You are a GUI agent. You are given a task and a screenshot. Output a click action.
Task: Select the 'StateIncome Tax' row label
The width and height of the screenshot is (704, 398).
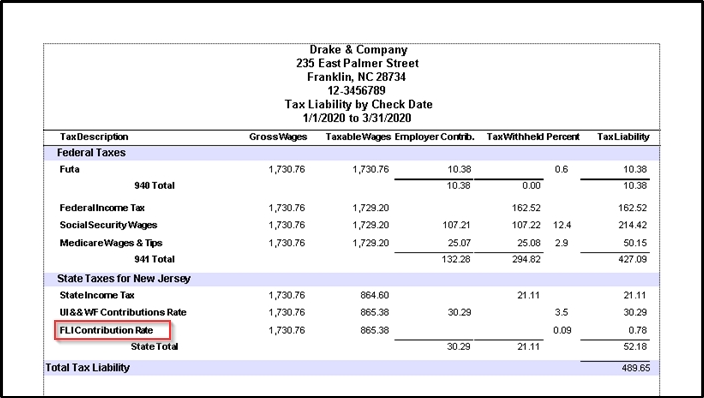pos(97,295)
